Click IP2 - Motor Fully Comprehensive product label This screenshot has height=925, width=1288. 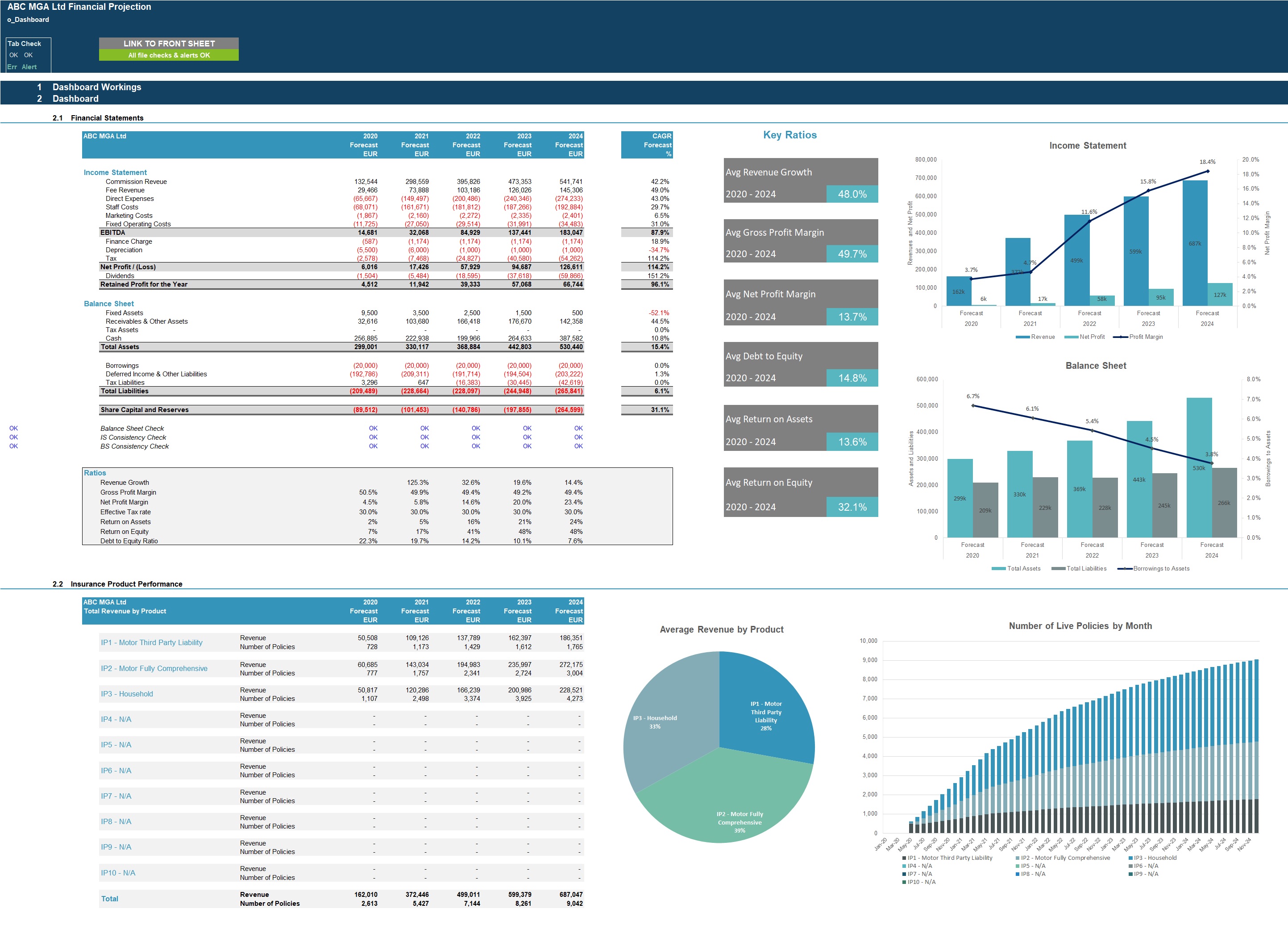(154, 668)
